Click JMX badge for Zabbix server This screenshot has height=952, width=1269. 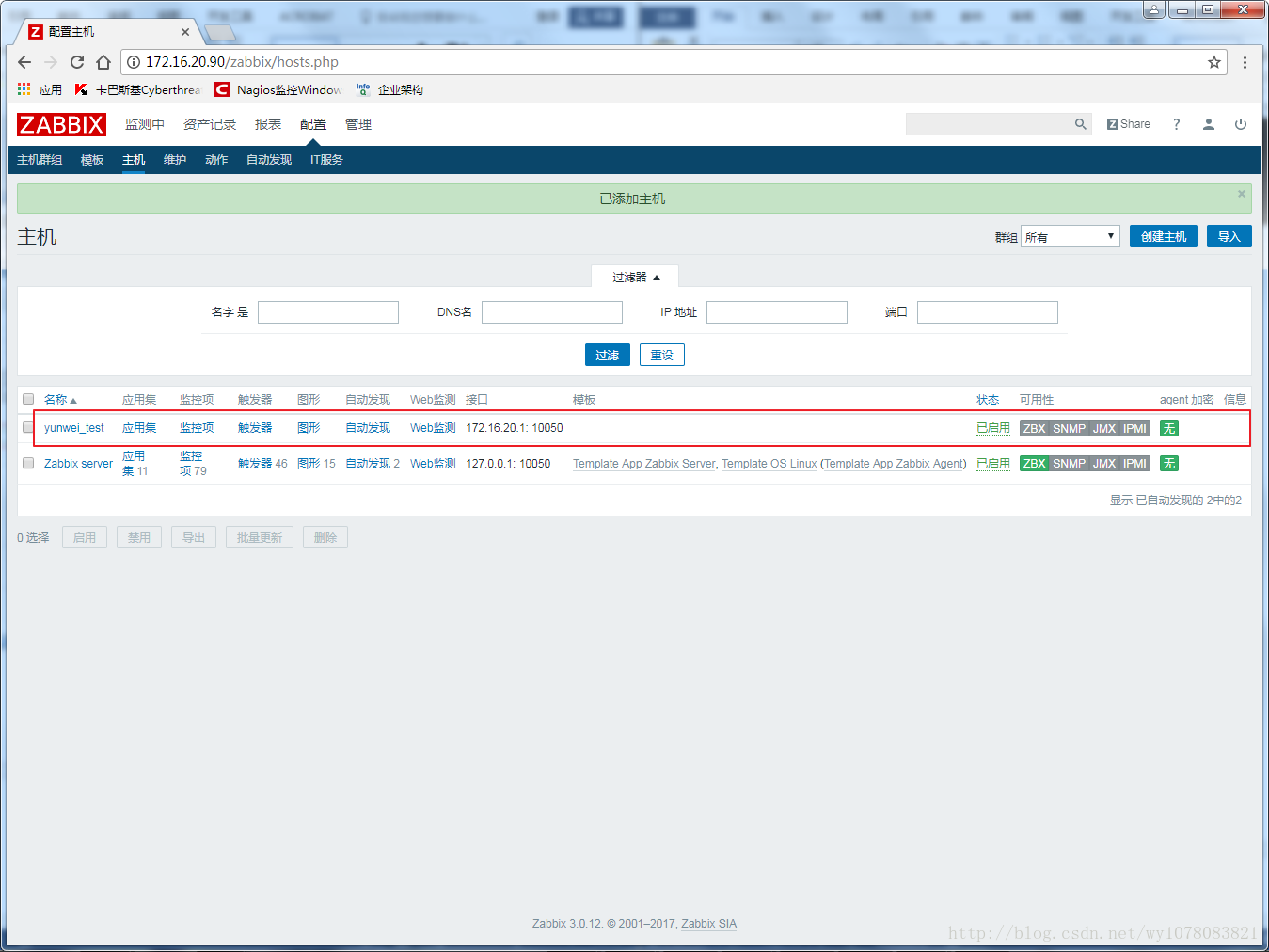[1104, 464]
